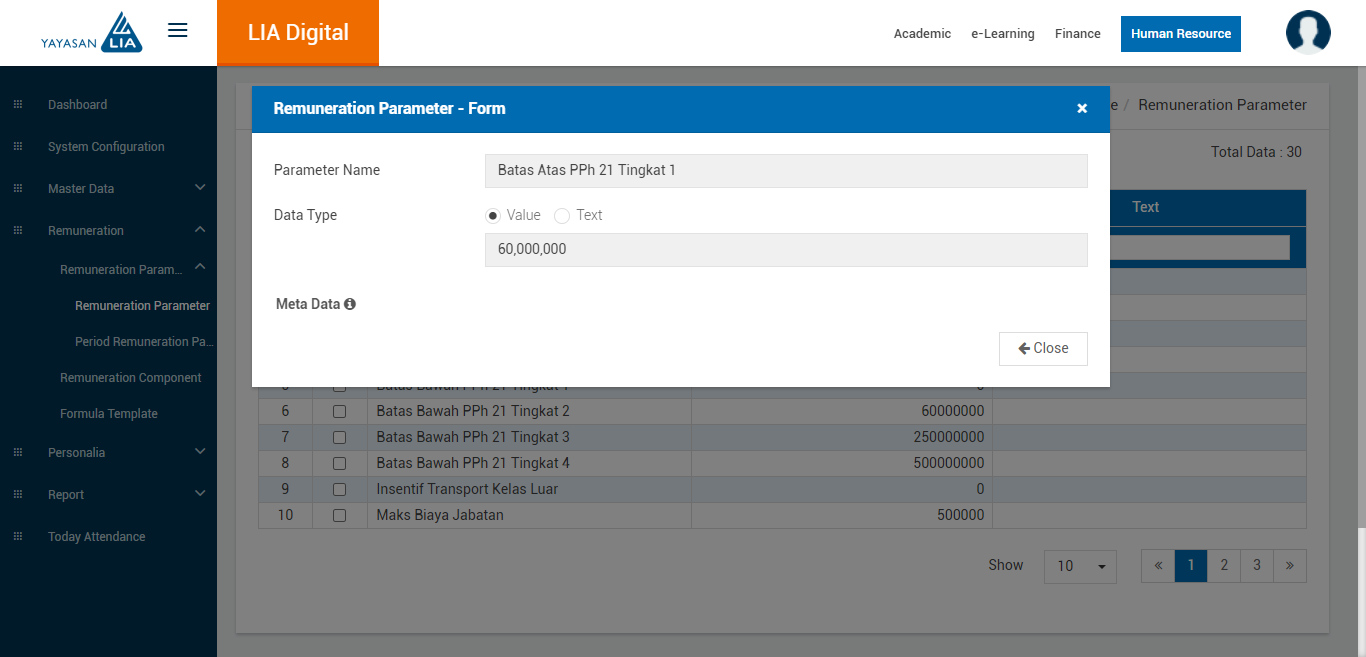Select the Text radio button
The height and width of the screenshot is (657, 1366).
(x=562, y=215)
